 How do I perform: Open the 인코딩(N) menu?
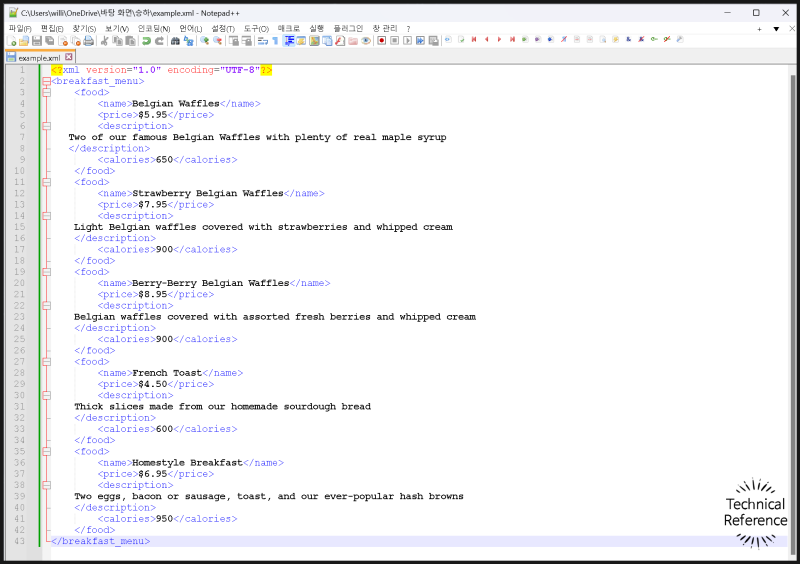tap(154, 28)
